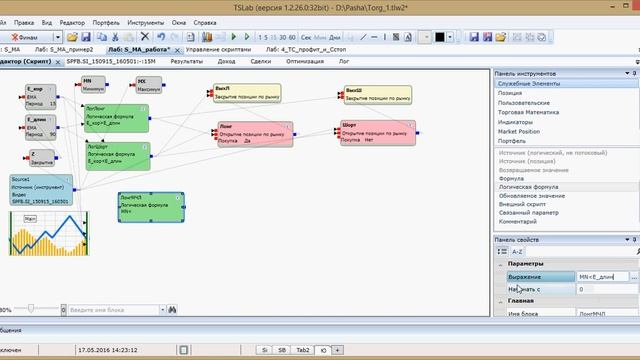Select Торговая Математика category
Image resolution: width=640 pixels, height=360 pixels.
[528, 112]
